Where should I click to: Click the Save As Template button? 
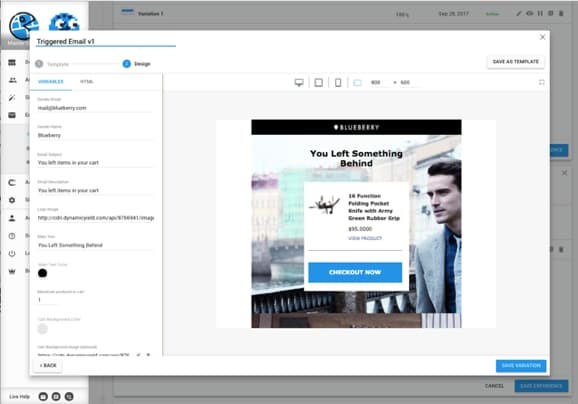click(516, 62)
